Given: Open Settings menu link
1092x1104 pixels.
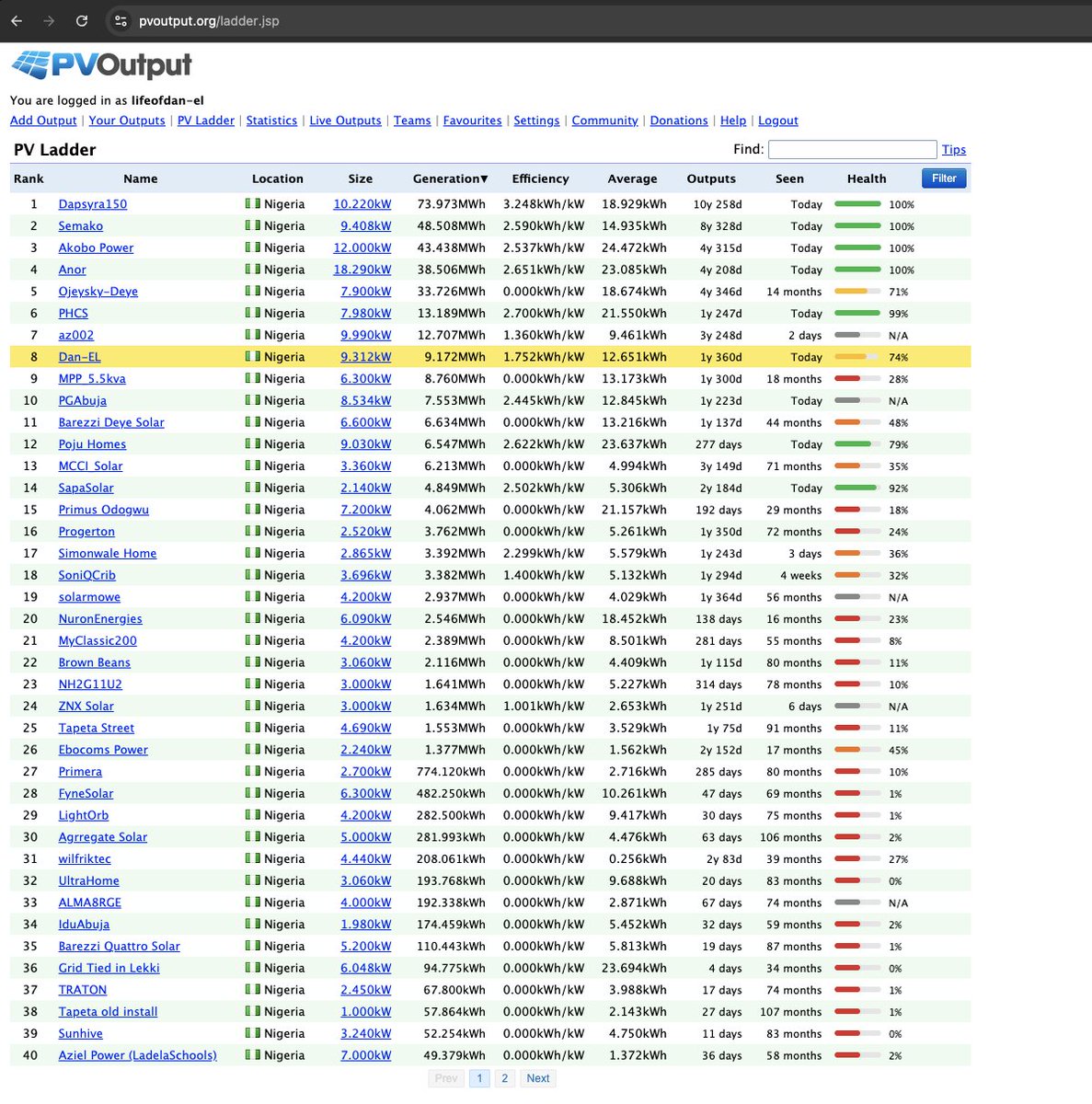Looking at the screenshot, I should [x=536, y=121].
